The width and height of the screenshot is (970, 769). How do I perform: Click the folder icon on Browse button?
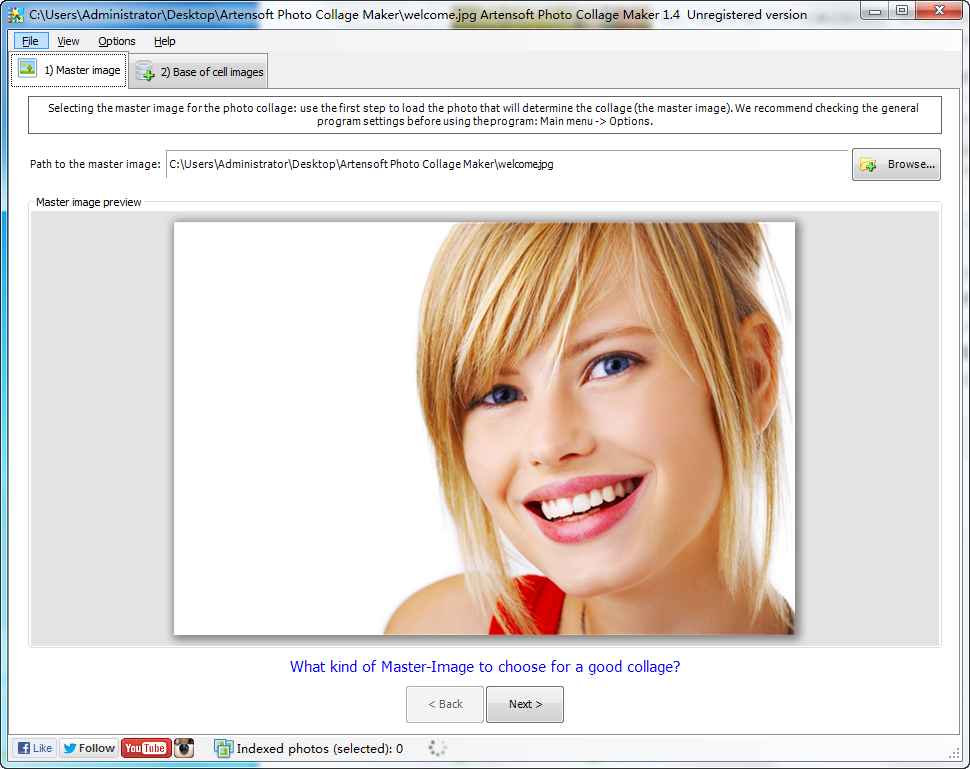point(868,165)
